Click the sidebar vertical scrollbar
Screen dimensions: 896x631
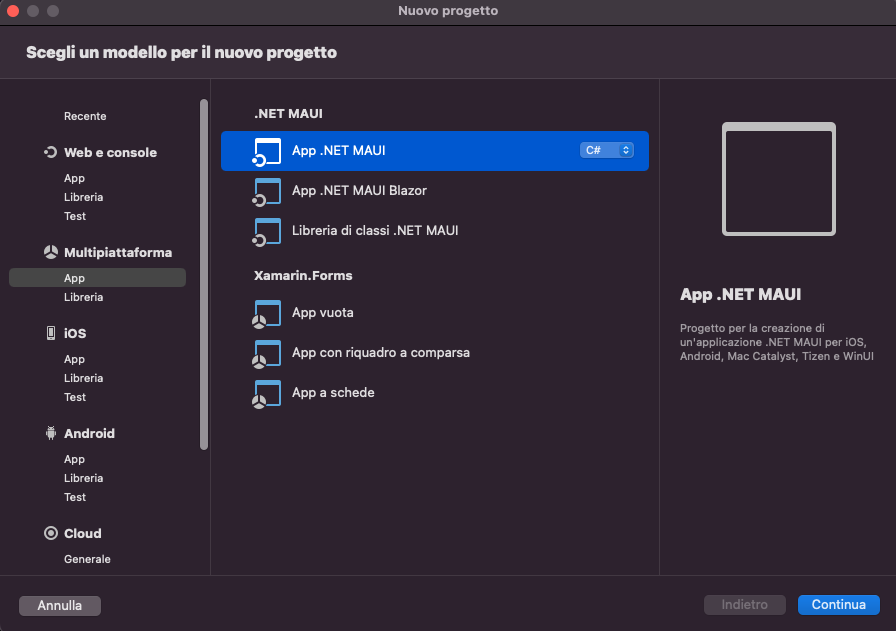pos(204,274)
